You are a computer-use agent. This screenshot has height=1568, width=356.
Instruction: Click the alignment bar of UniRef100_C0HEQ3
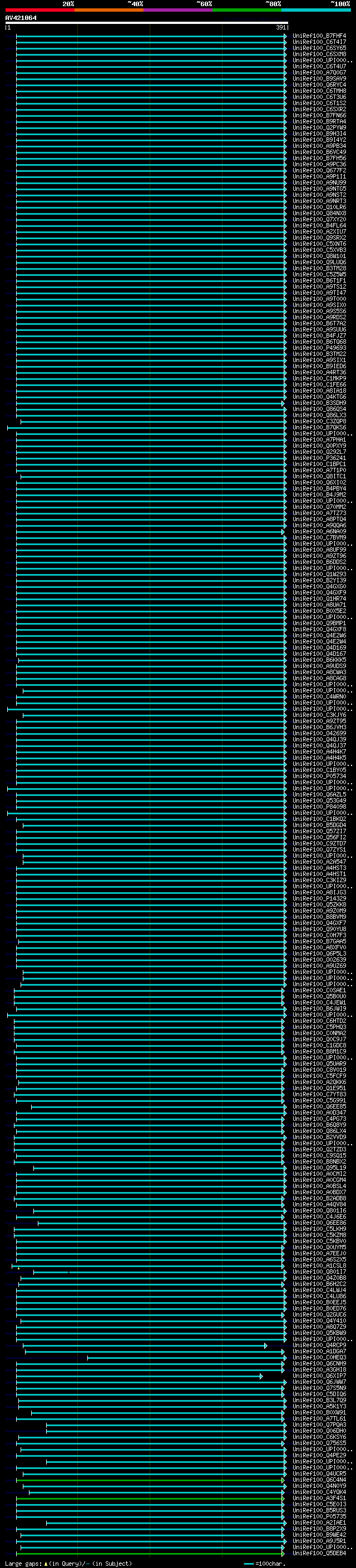[x=186, y=1357]
